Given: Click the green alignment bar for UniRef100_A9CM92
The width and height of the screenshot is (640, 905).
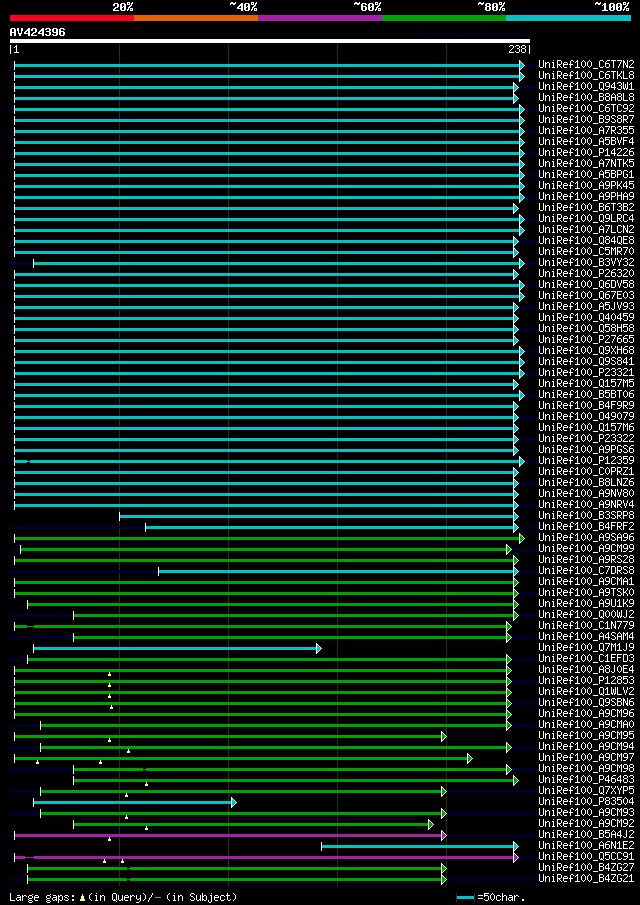Looking at the screenshot, I should pyautogui.click(x=253, y=824).
